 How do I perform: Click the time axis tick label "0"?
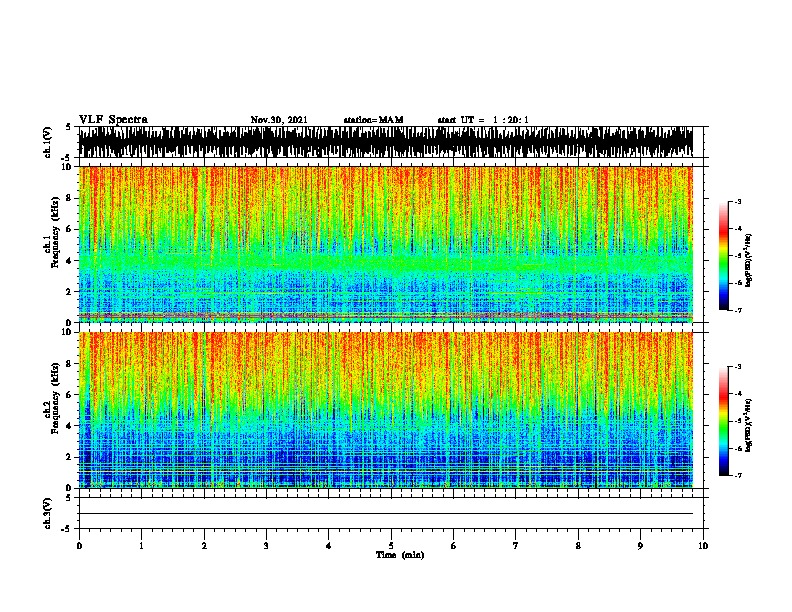pyautogui.click(x=79, y=546)
